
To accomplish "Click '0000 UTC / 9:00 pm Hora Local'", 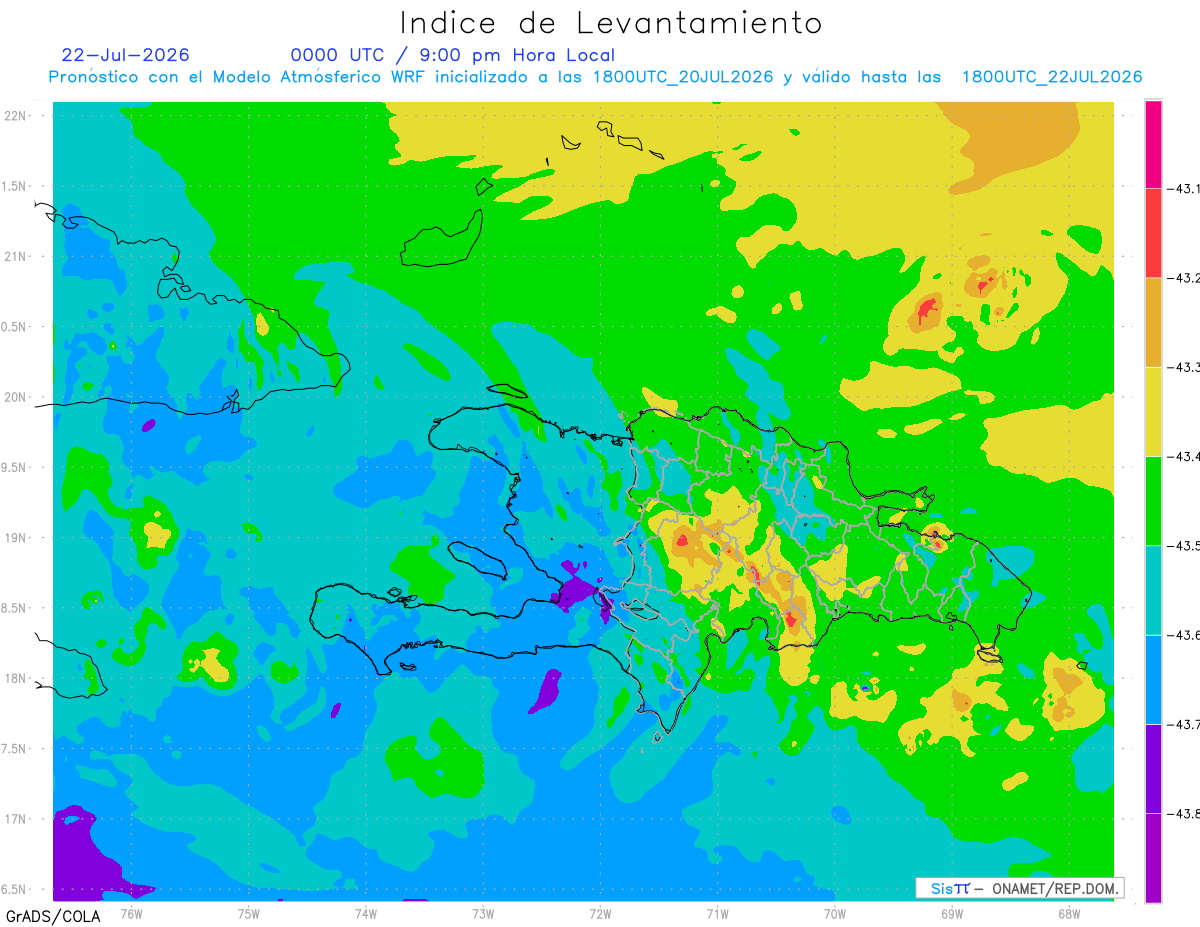I will click(453, 55).
